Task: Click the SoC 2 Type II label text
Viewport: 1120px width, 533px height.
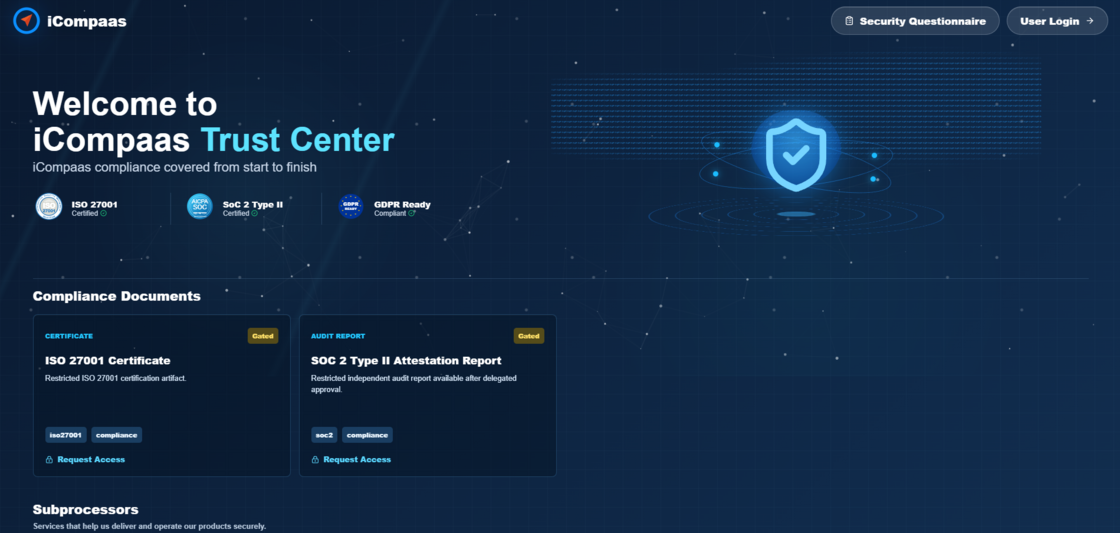Action: pos(253,204)
